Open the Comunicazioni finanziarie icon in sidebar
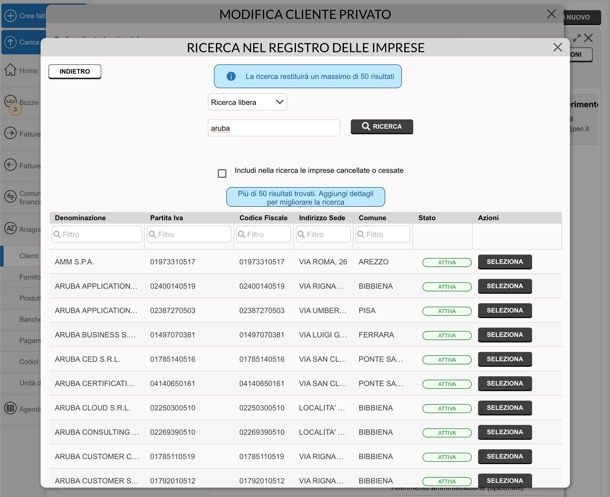The image size is (610, 497). pyautogui.click(x=11, y=197)
